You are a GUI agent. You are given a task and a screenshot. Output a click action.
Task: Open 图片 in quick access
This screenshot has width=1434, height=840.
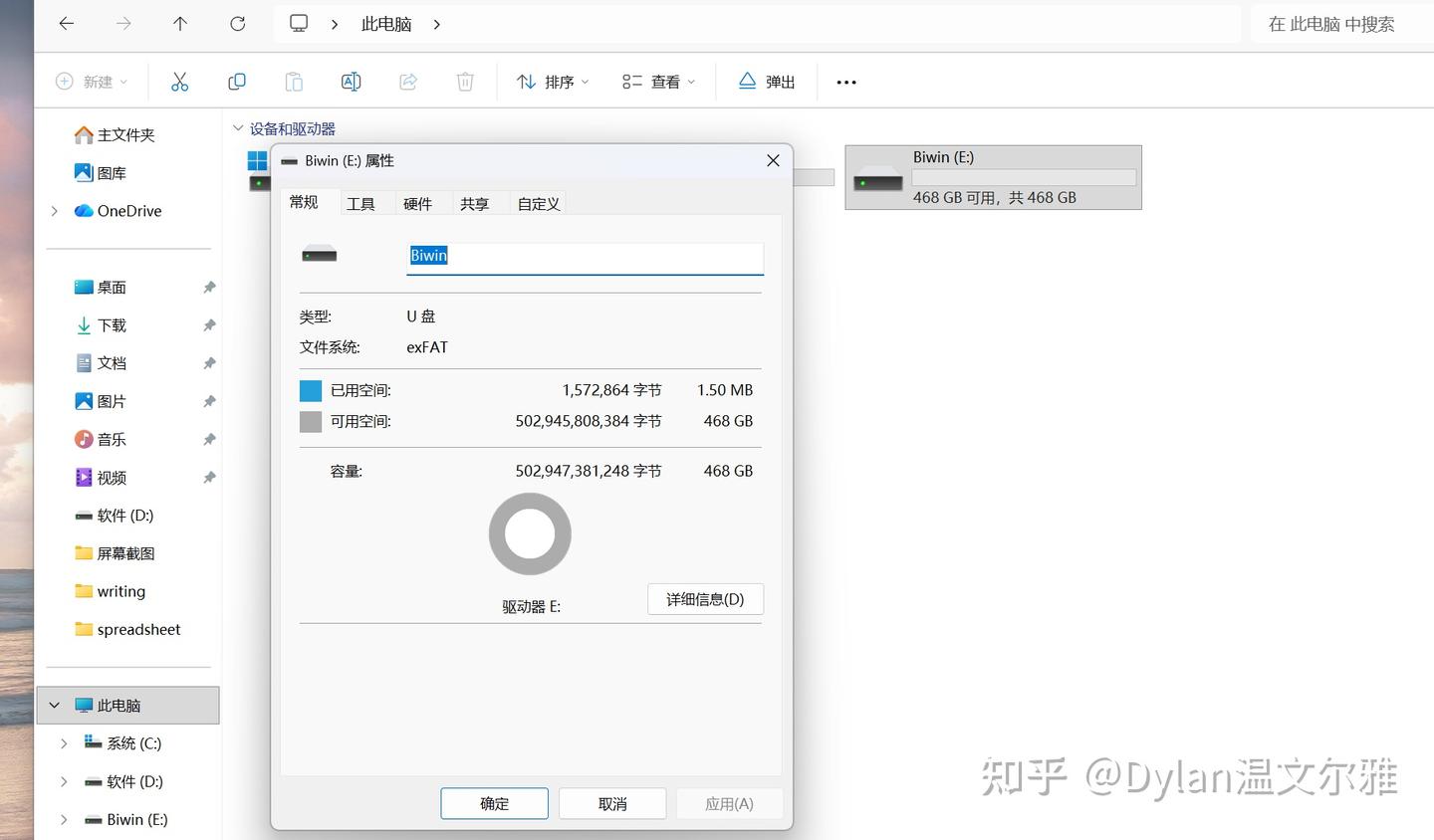pos(101,401)
